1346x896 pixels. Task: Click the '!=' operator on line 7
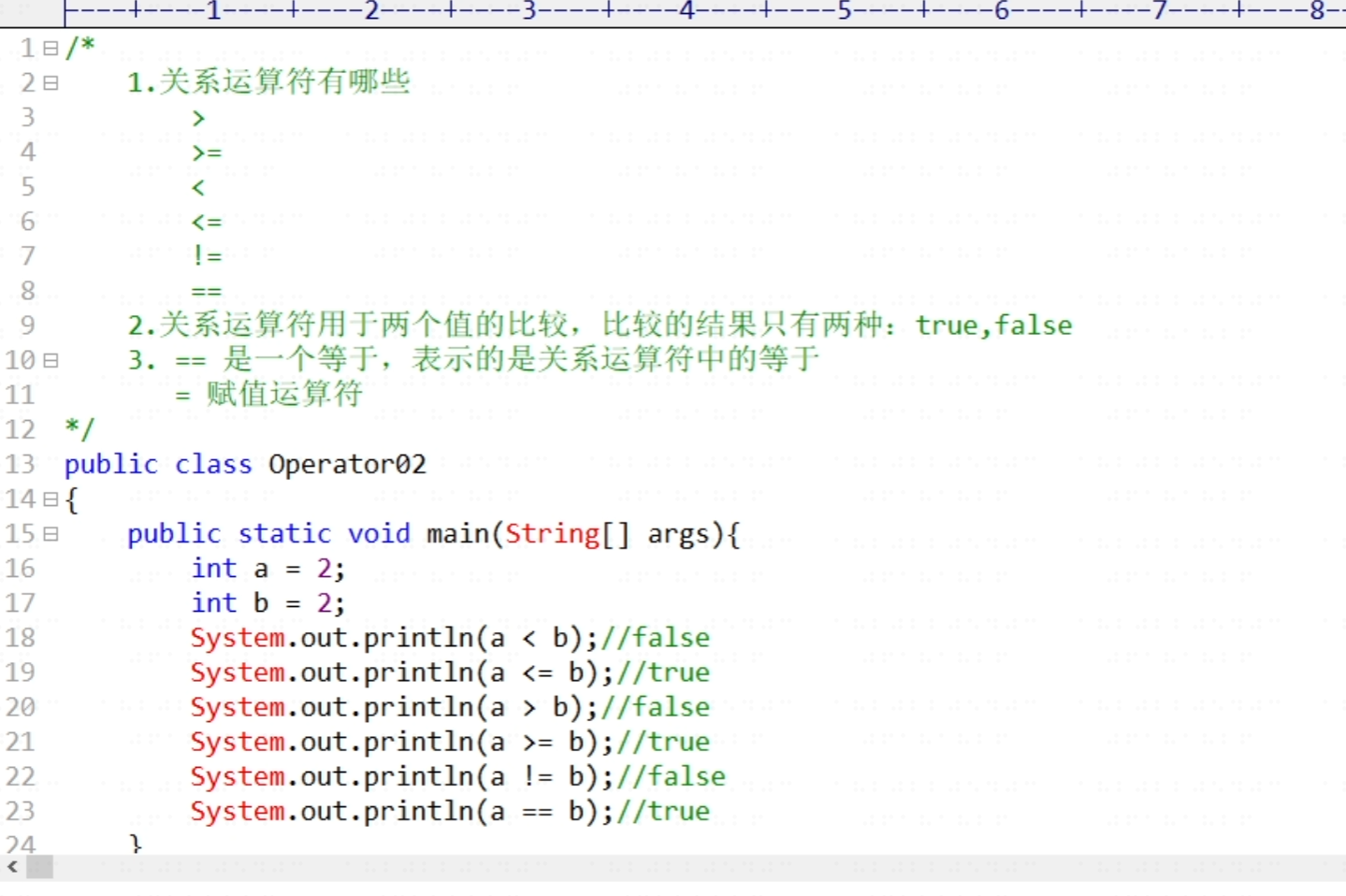click(x=207, y=255)
